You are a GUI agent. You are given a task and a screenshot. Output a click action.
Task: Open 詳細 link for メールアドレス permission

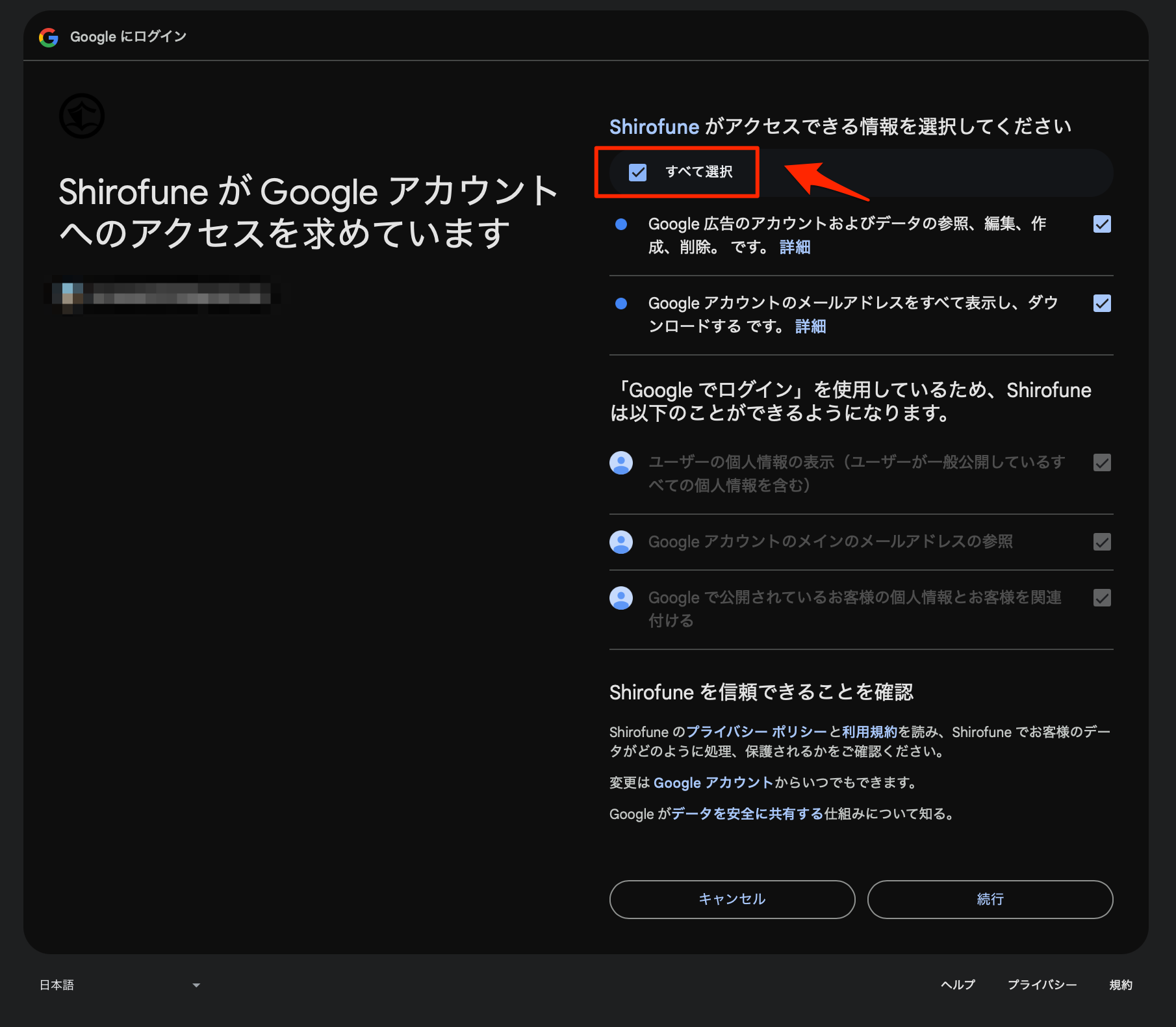point(811,327)
